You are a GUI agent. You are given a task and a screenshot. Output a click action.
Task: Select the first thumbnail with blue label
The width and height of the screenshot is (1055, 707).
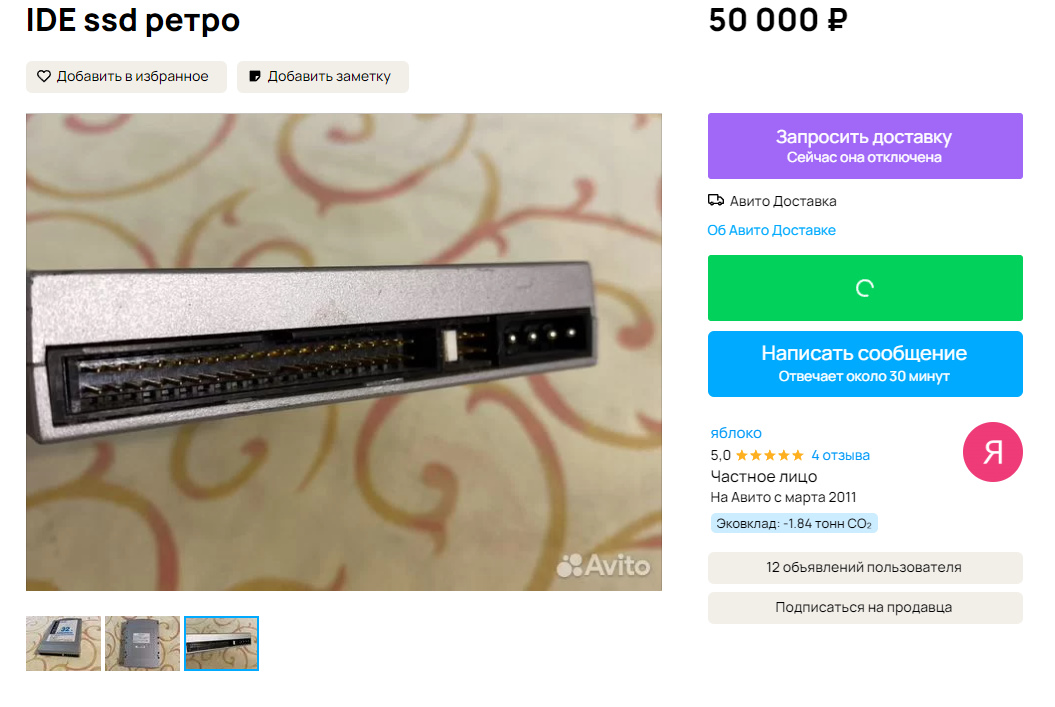click(x=63, y=644)
